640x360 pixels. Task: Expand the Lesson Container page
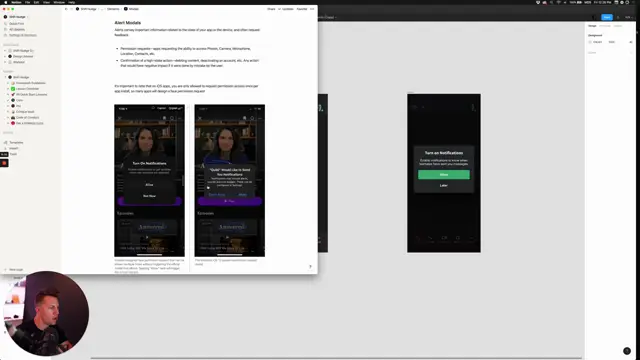(x=8, y=89)
